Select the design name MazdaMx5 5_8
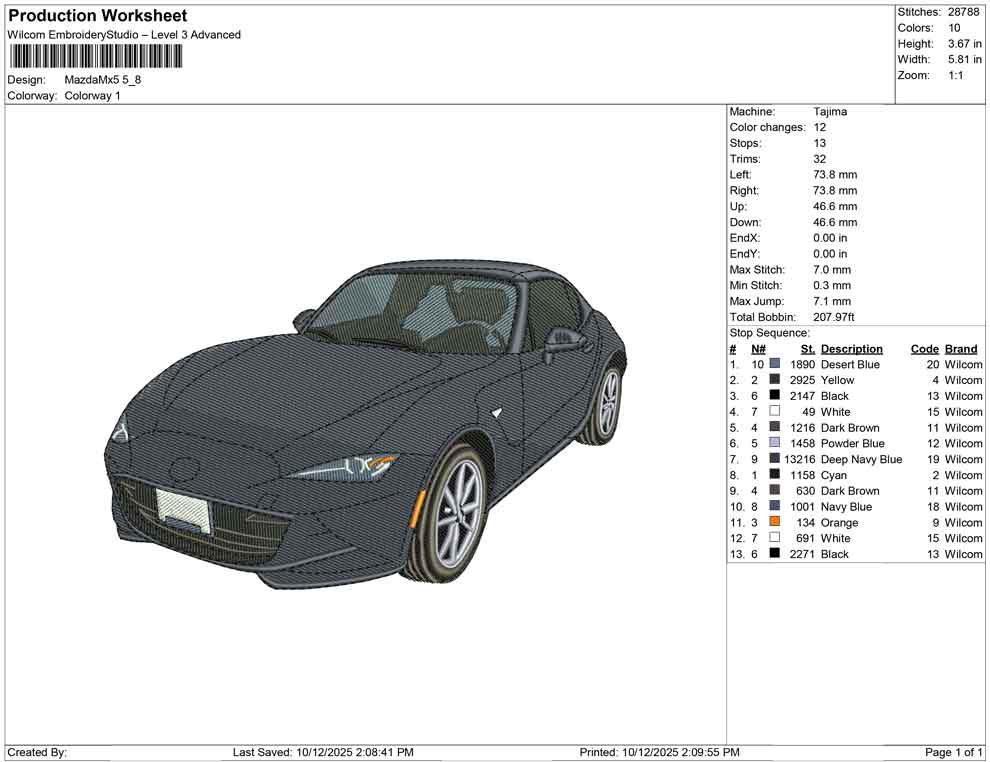The width and height of the screenshot is (990, 762). coord(103,80)
